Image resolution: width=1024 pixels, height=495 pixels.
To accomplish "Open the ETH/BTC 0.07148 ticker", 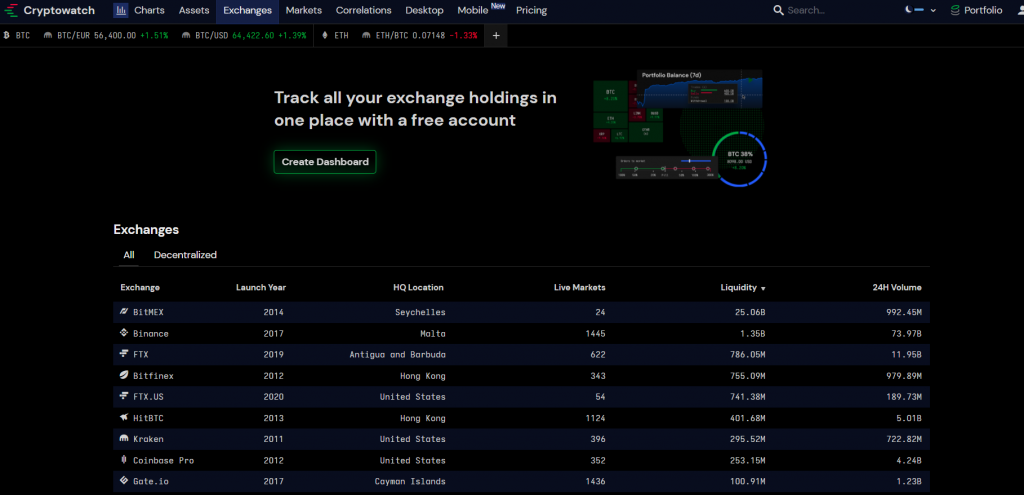I will (419, 35).
